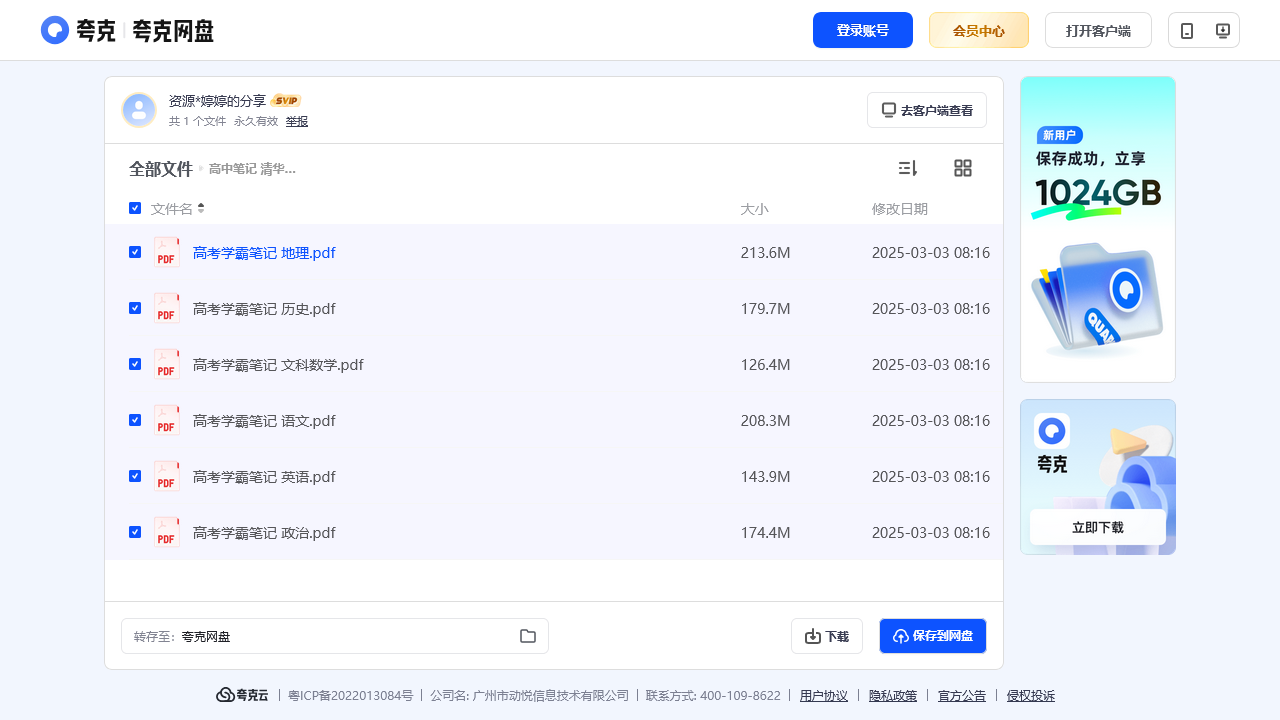Viewport: 1280px width, 720px height.
Task: Click the 高中笔记 清华... breadcrumb
Action: 252,169
